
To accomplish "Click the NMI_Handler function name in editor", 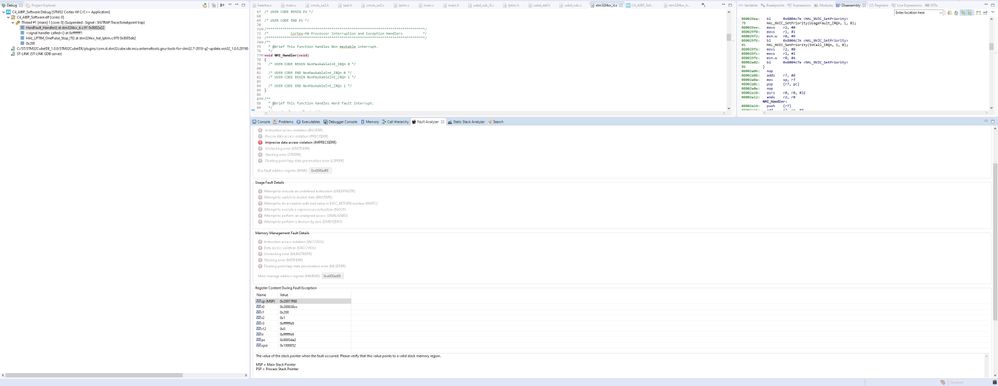I will point(285,55).
